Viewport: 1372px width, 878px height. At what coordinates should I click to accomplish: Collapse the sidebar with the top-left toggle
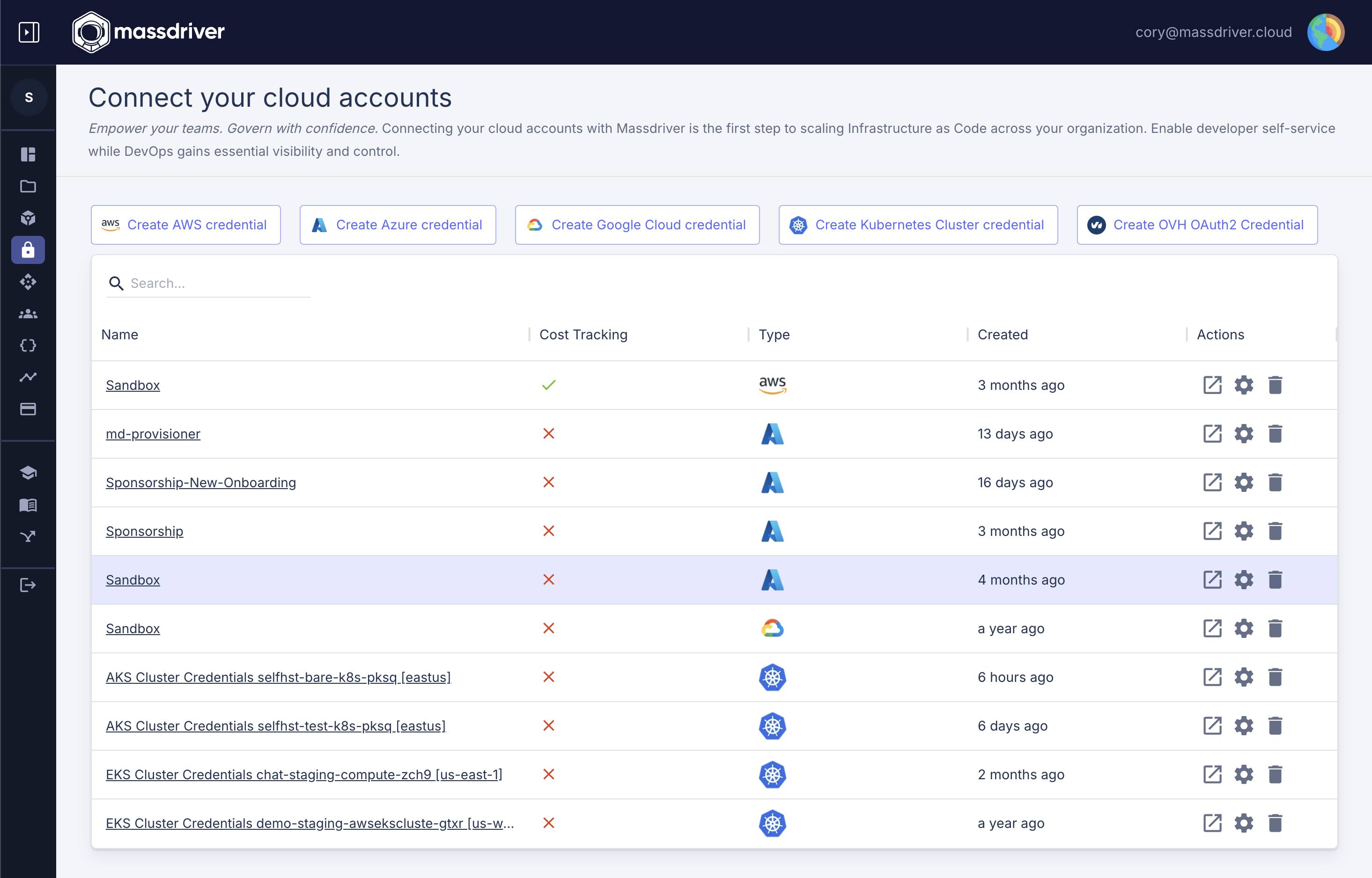(29, 32)
